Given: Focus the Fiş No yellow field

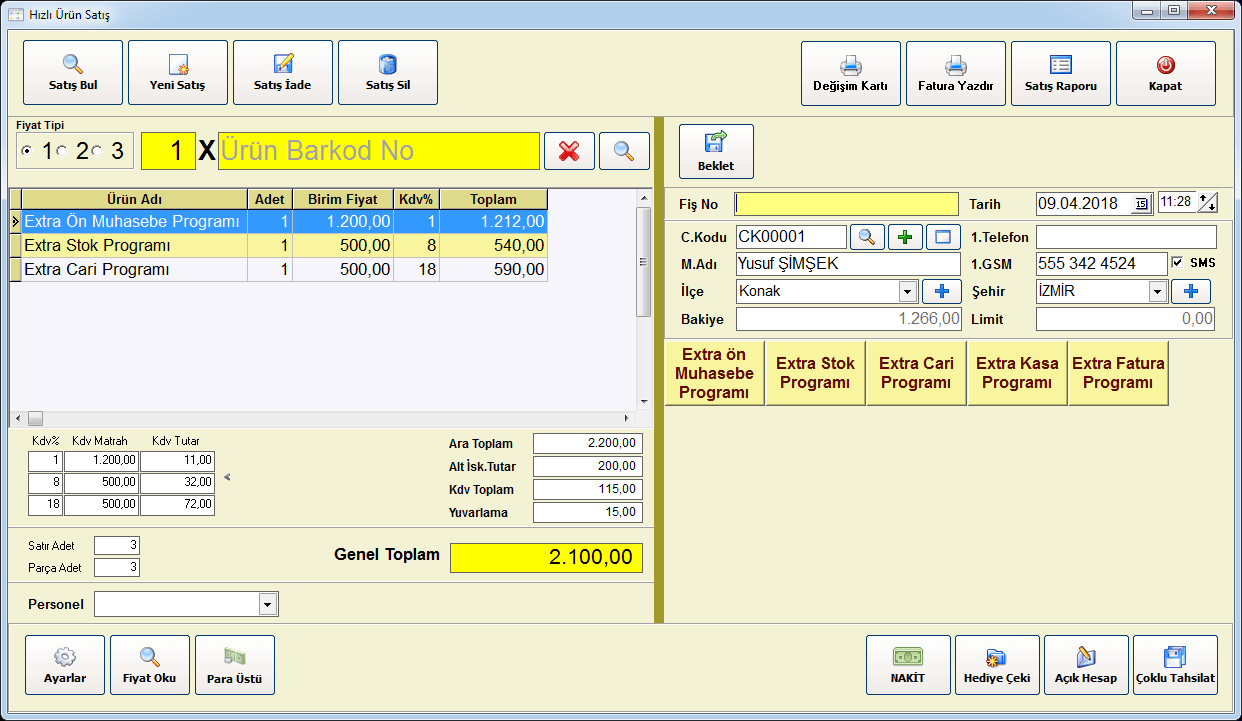Looking at the screenshot, I should [x=846, y=204].
